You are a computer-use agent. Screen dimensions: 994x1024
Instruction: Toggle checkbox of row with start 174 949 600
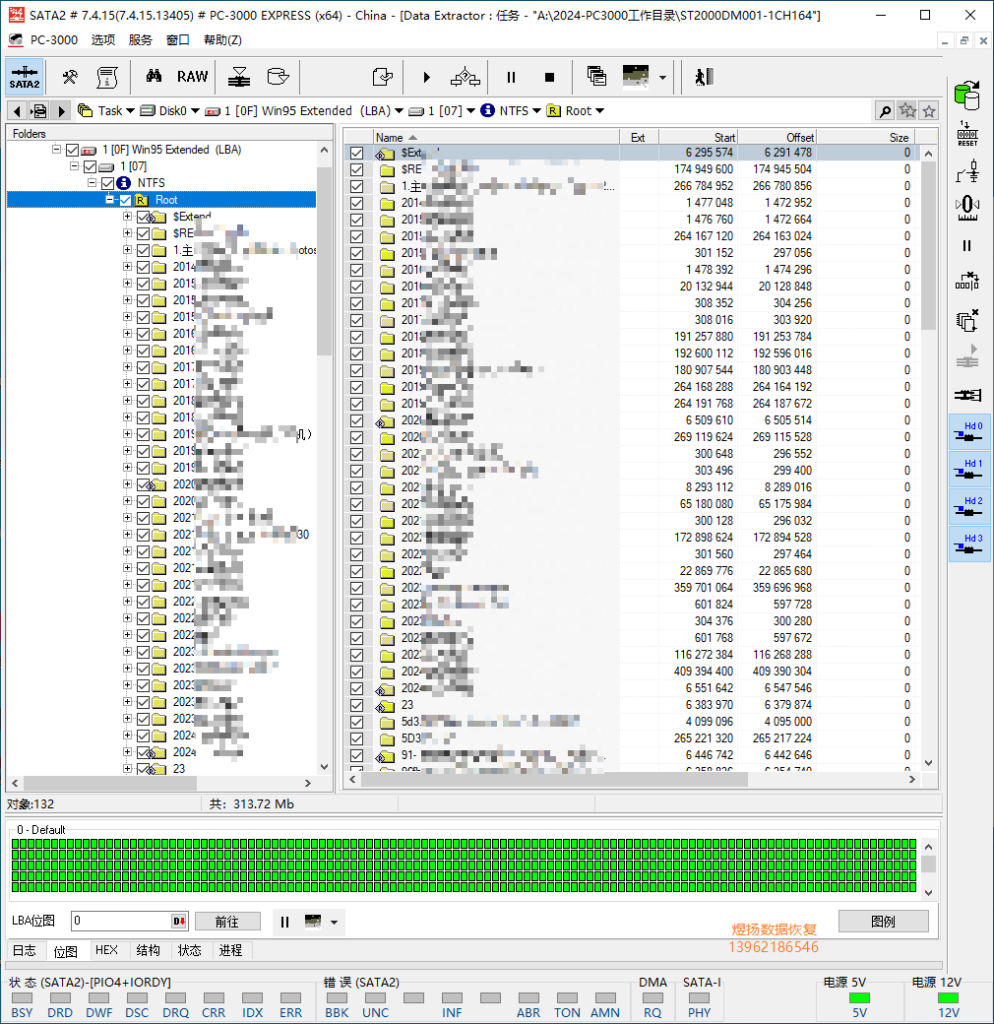tap(357, 169)
